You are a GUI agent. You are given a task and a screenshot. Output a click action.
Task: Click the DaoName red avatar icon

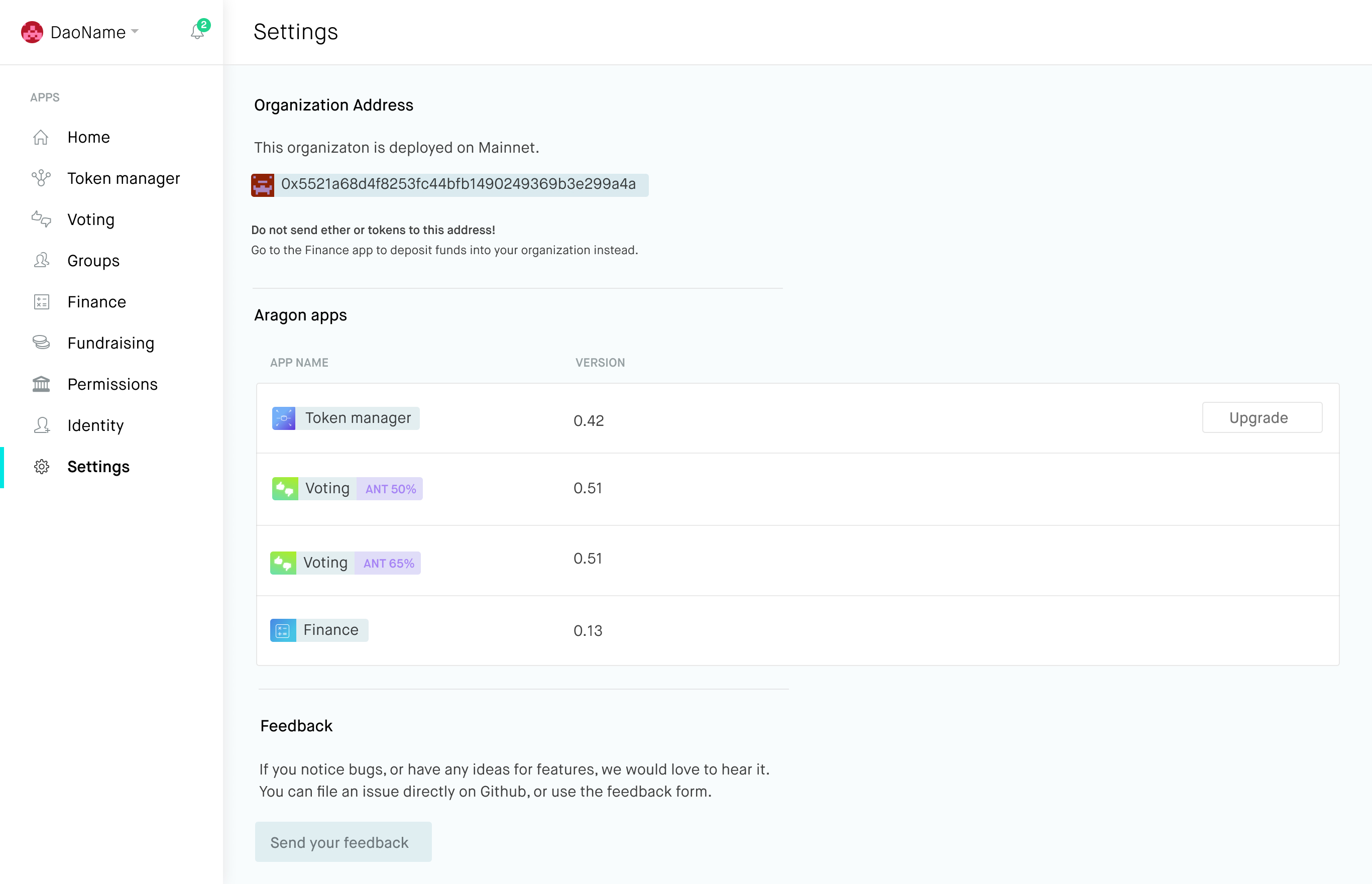[x=32, y=32]
